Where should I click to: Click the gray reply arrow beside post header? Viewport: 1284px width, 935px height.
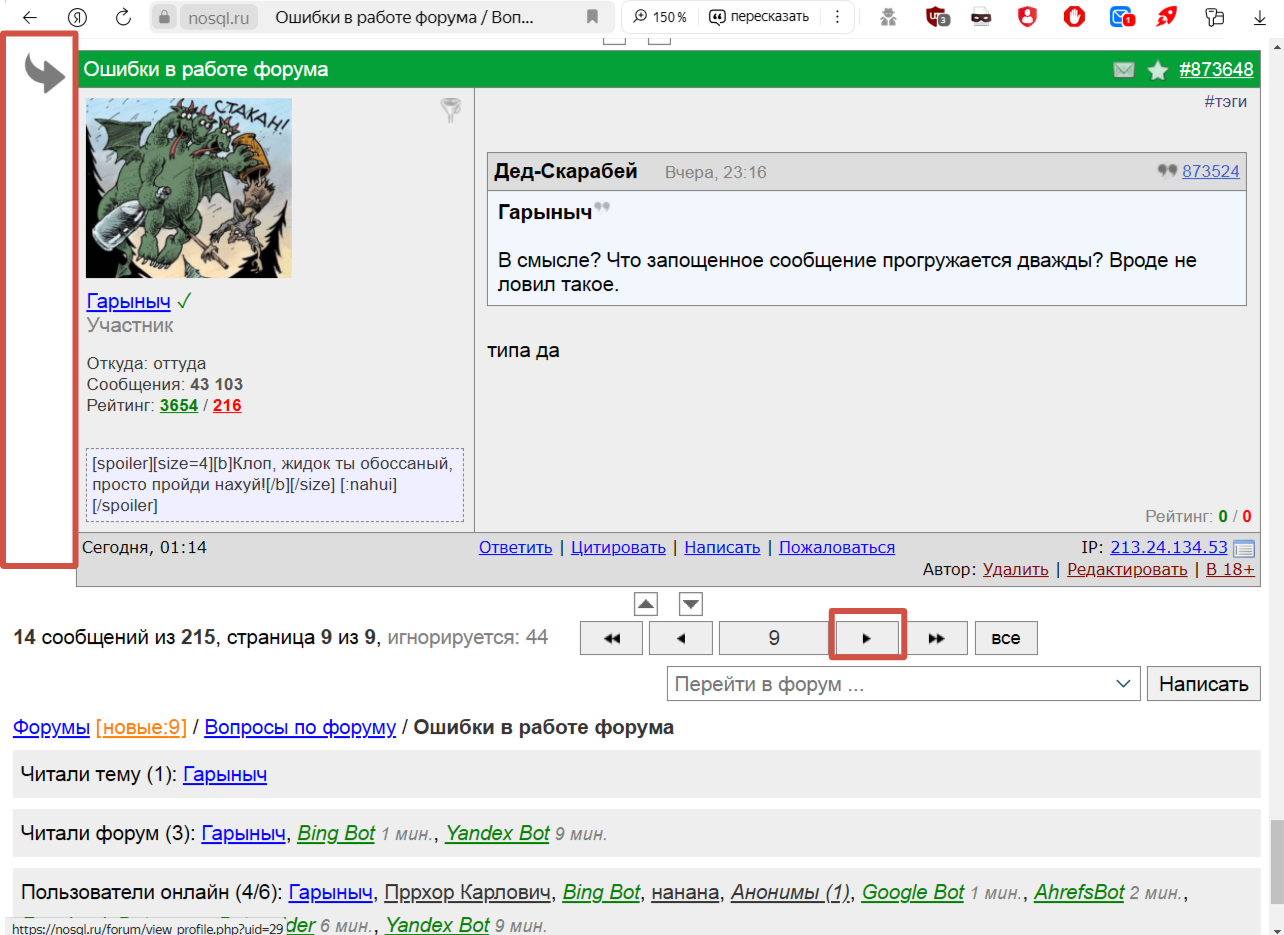44,72
